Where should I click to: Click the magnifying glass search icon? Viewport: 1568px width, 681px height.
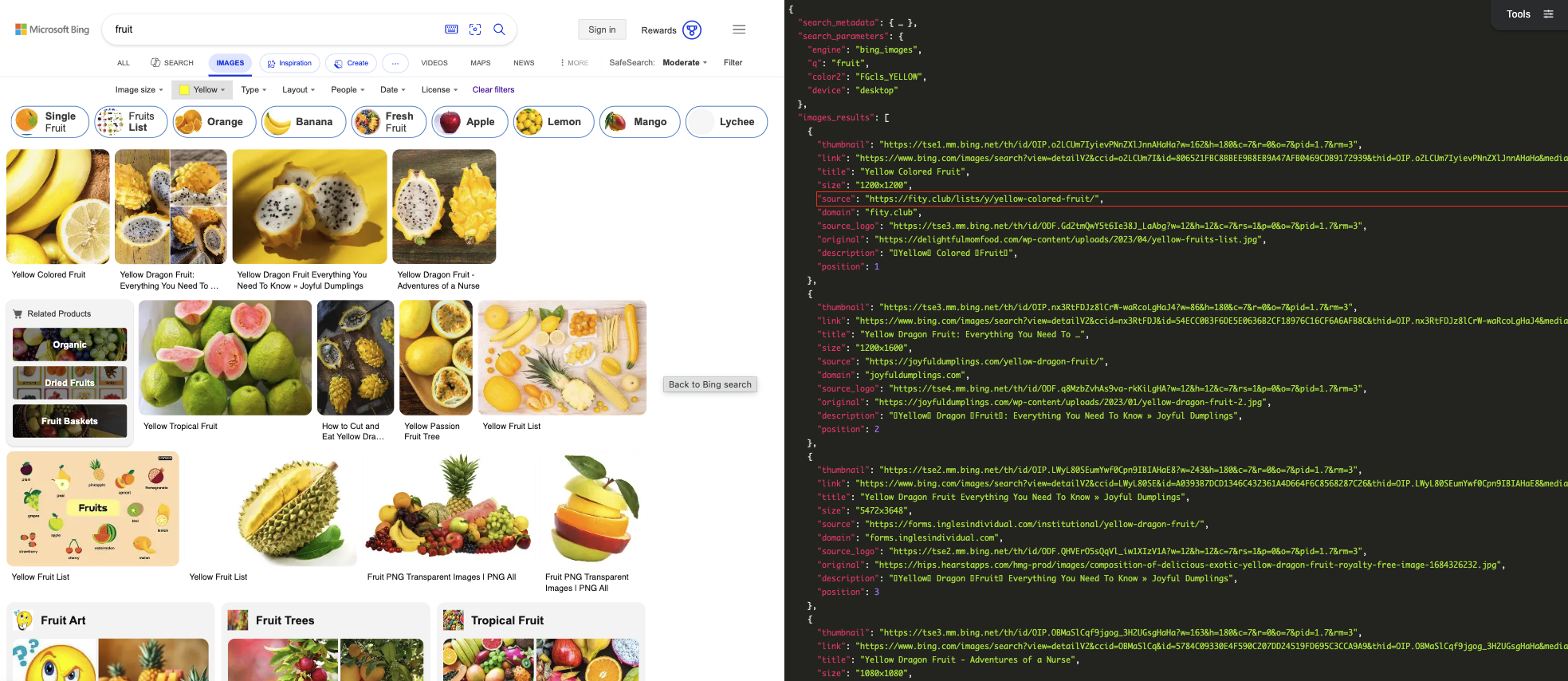pos(500,30)
